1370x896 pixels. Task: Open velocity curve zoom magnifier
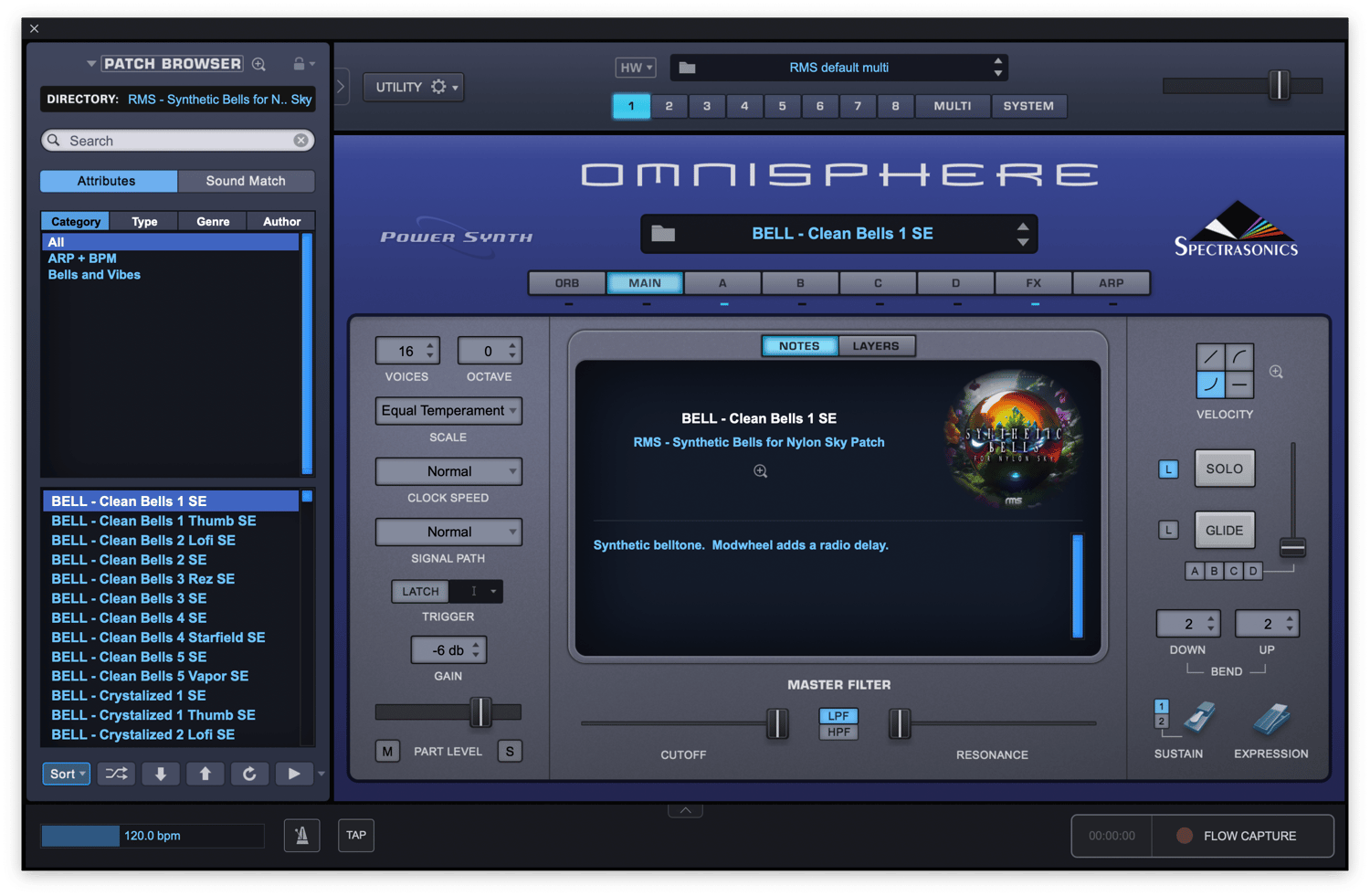1276,372
